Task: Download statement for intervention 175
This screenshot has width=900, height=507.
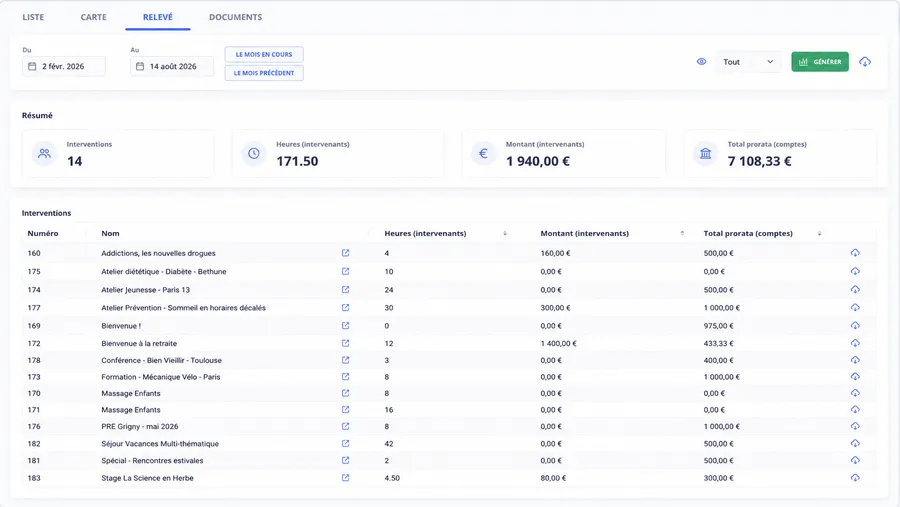Action: [855, 271]
